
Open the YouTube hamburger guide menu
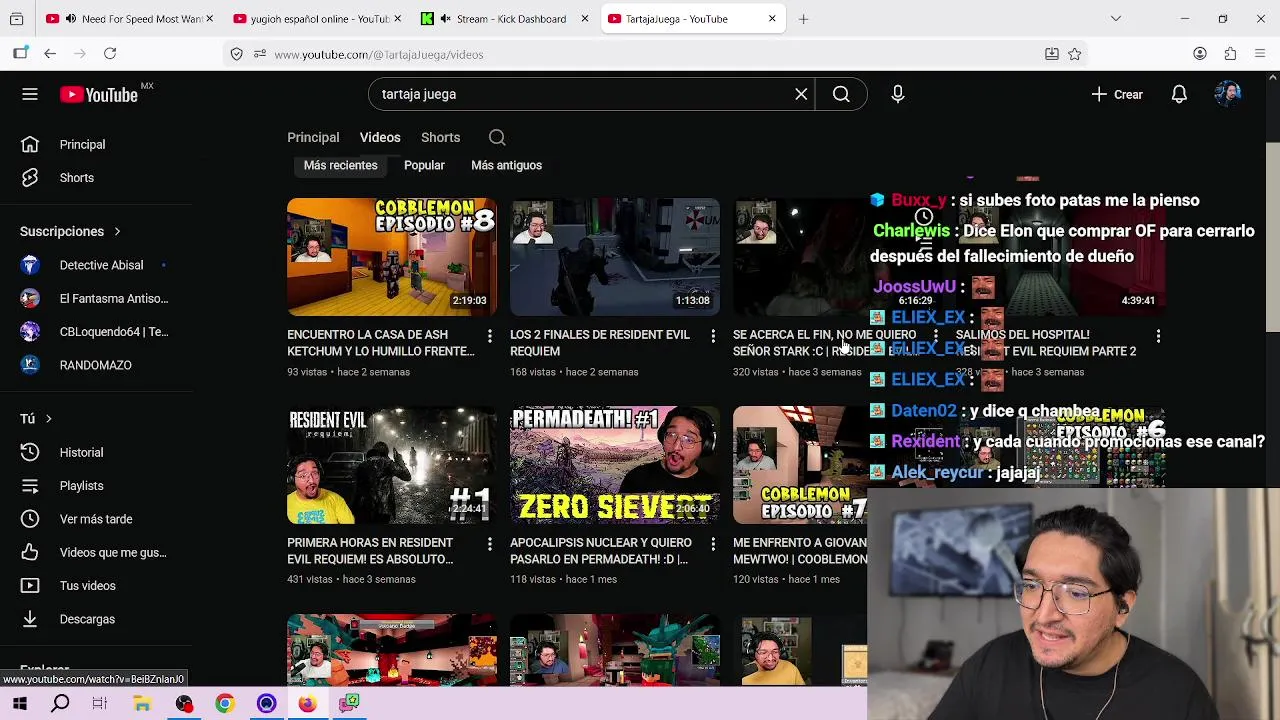click(30, 94)
